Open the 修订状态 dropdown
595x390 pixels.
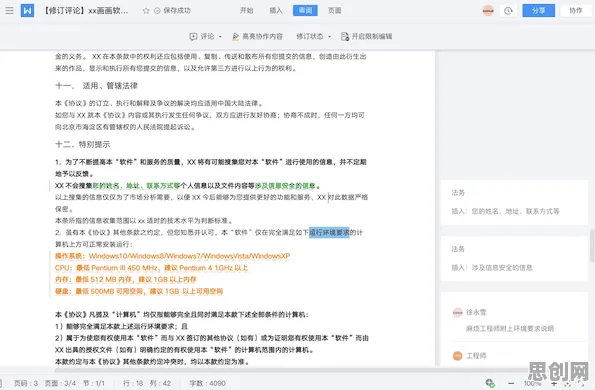313,36
